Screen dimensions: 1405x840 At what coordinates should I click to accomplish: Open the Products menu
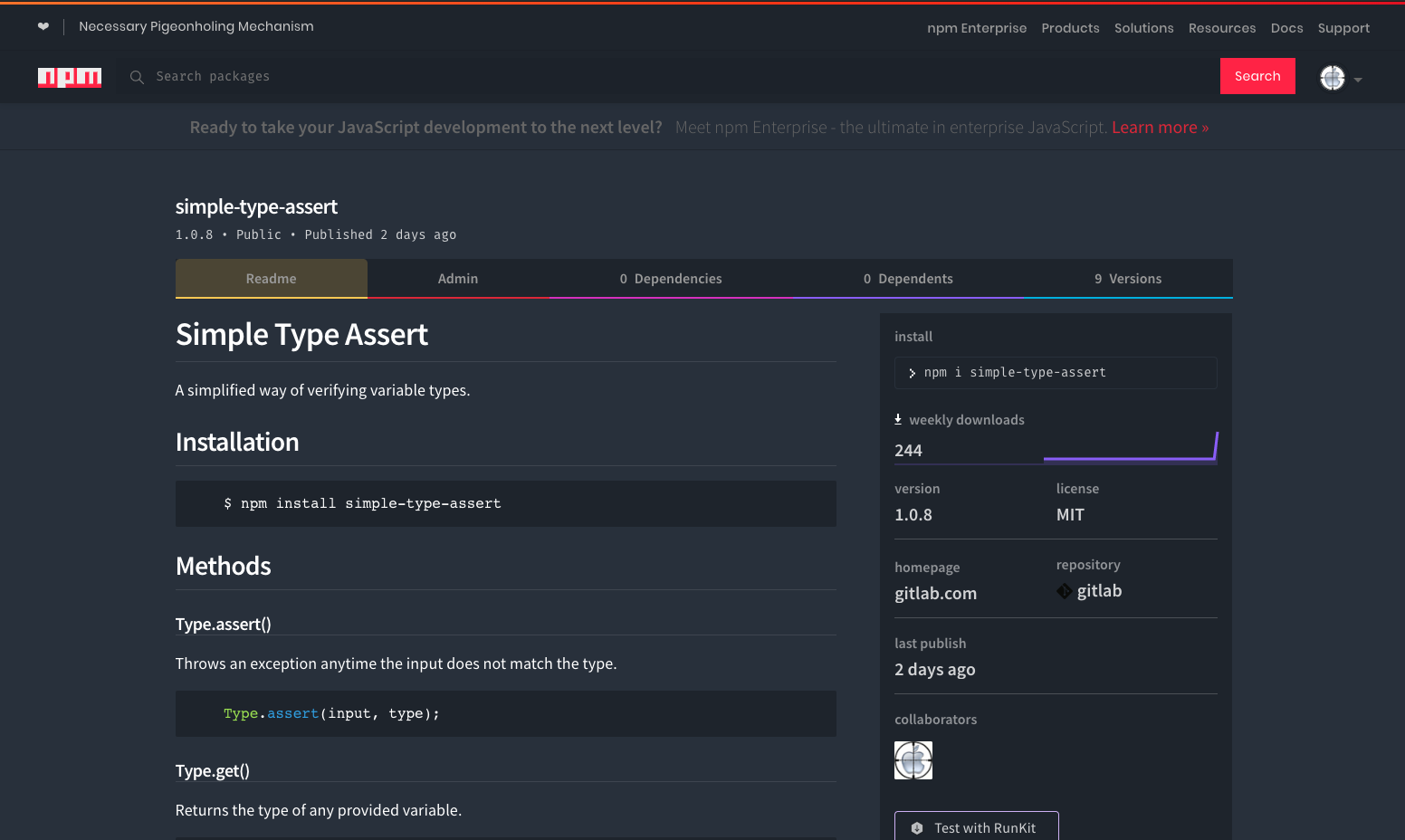(x=1070, y=28)
